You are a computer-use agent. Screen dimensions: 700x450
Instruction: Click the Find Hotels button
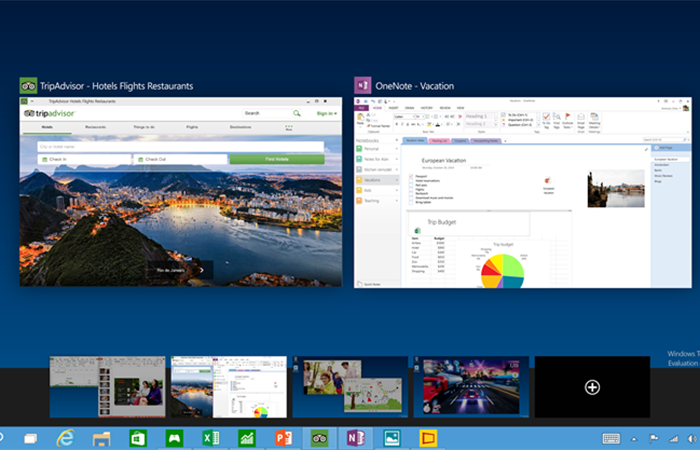(277, 159)
